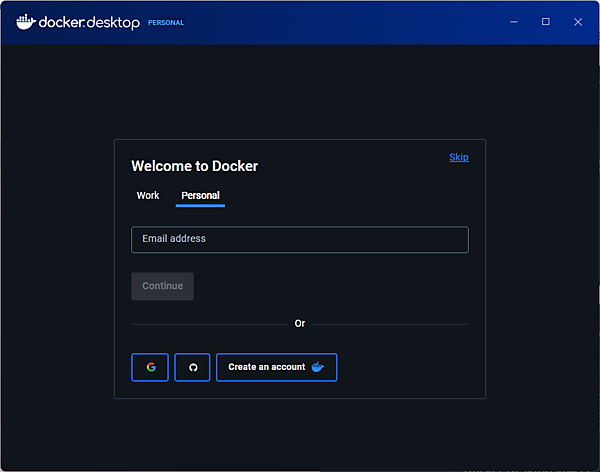600x472 pixels.
Task: Skip the Docker sign-in screen
Action: point(458,157)
